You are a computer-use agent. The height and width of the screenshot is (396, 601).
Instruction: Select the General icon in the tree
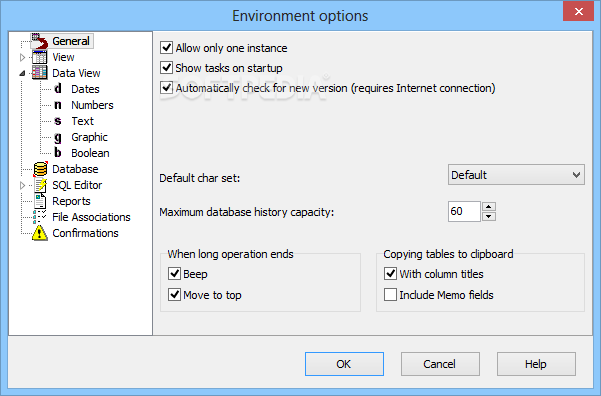click(40, 41)
